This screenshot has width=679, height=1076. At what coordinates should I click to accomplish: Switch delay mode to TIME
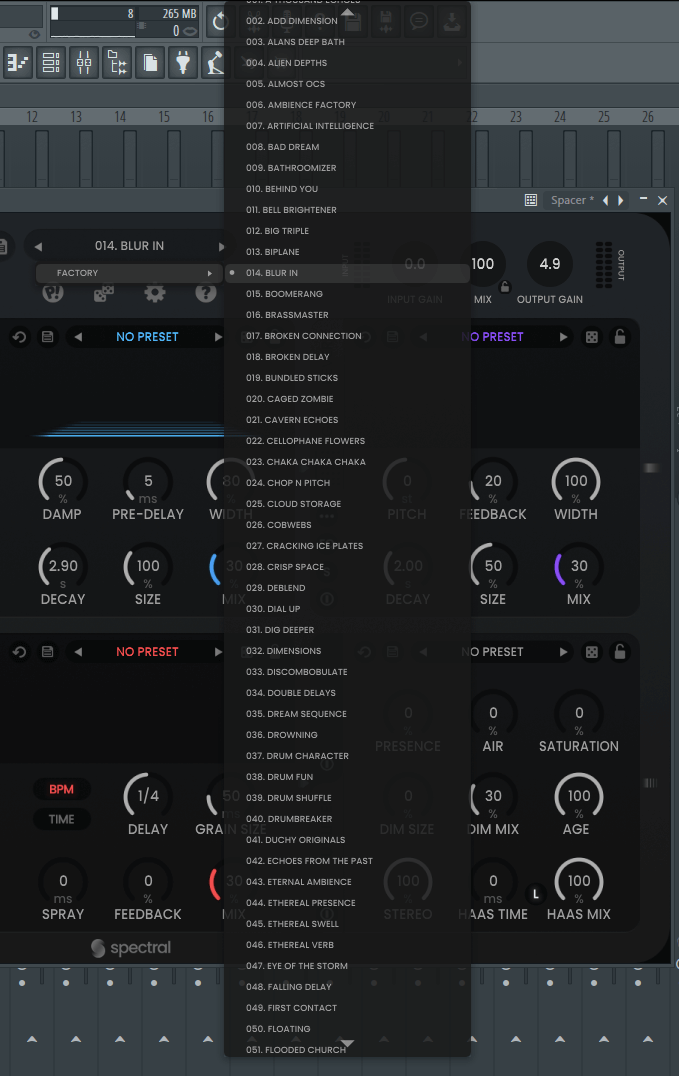pyautogui.click(x=61, y=819)
